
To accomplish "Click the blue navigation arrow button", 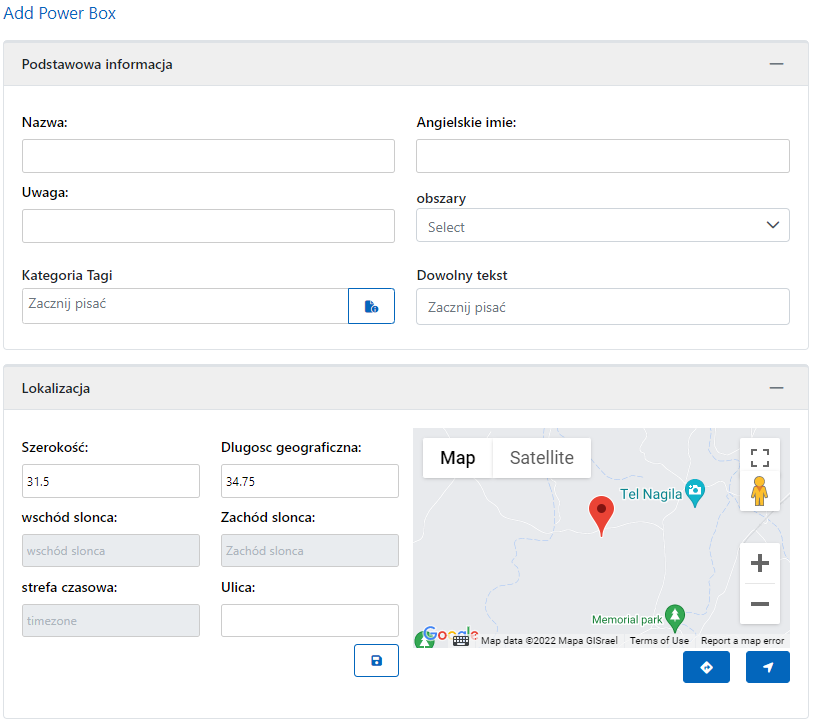I will pyautogui.click(x=767, y=667).
